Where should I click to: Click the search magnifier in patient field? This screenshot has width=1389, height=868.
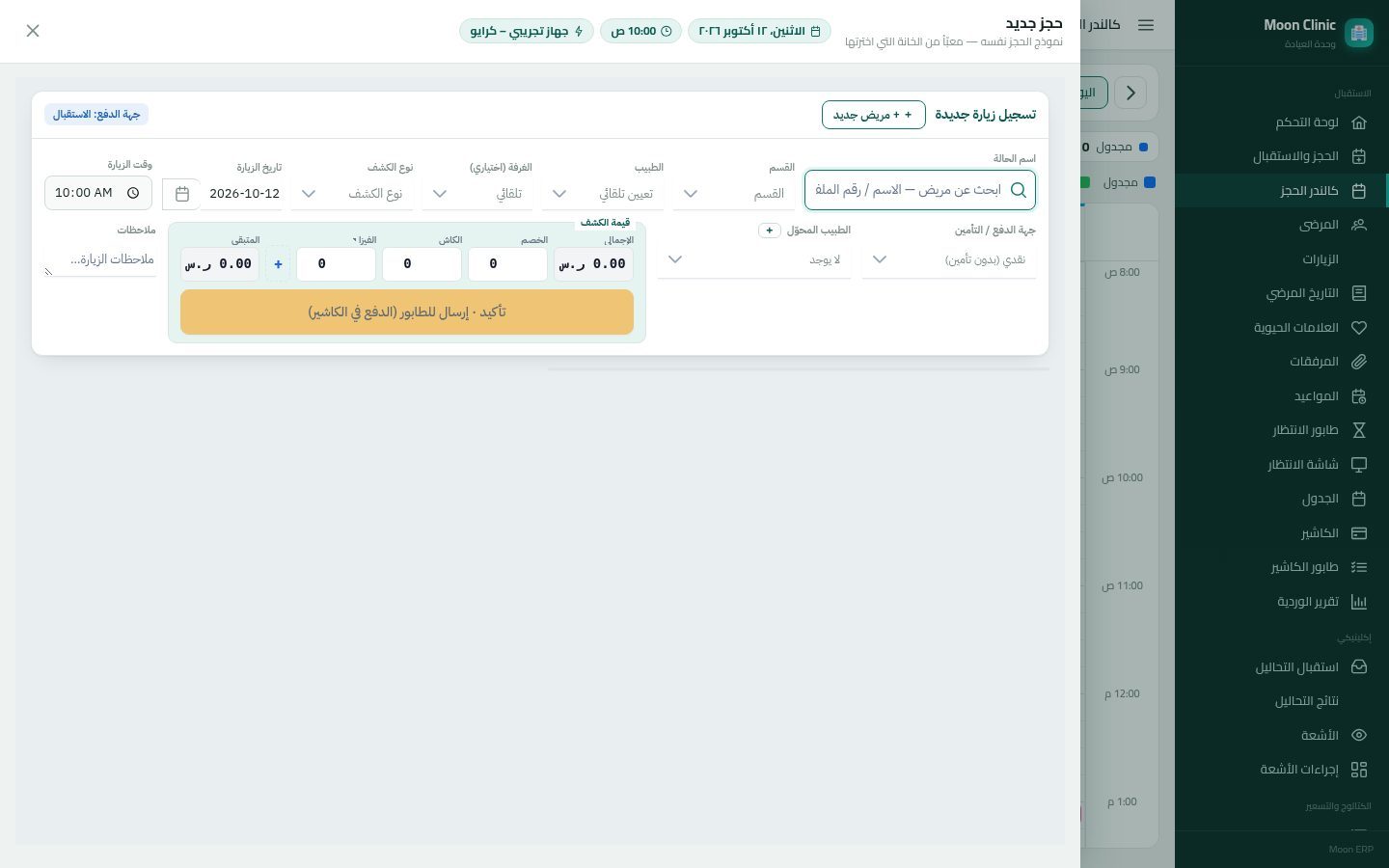point(1019,190)
